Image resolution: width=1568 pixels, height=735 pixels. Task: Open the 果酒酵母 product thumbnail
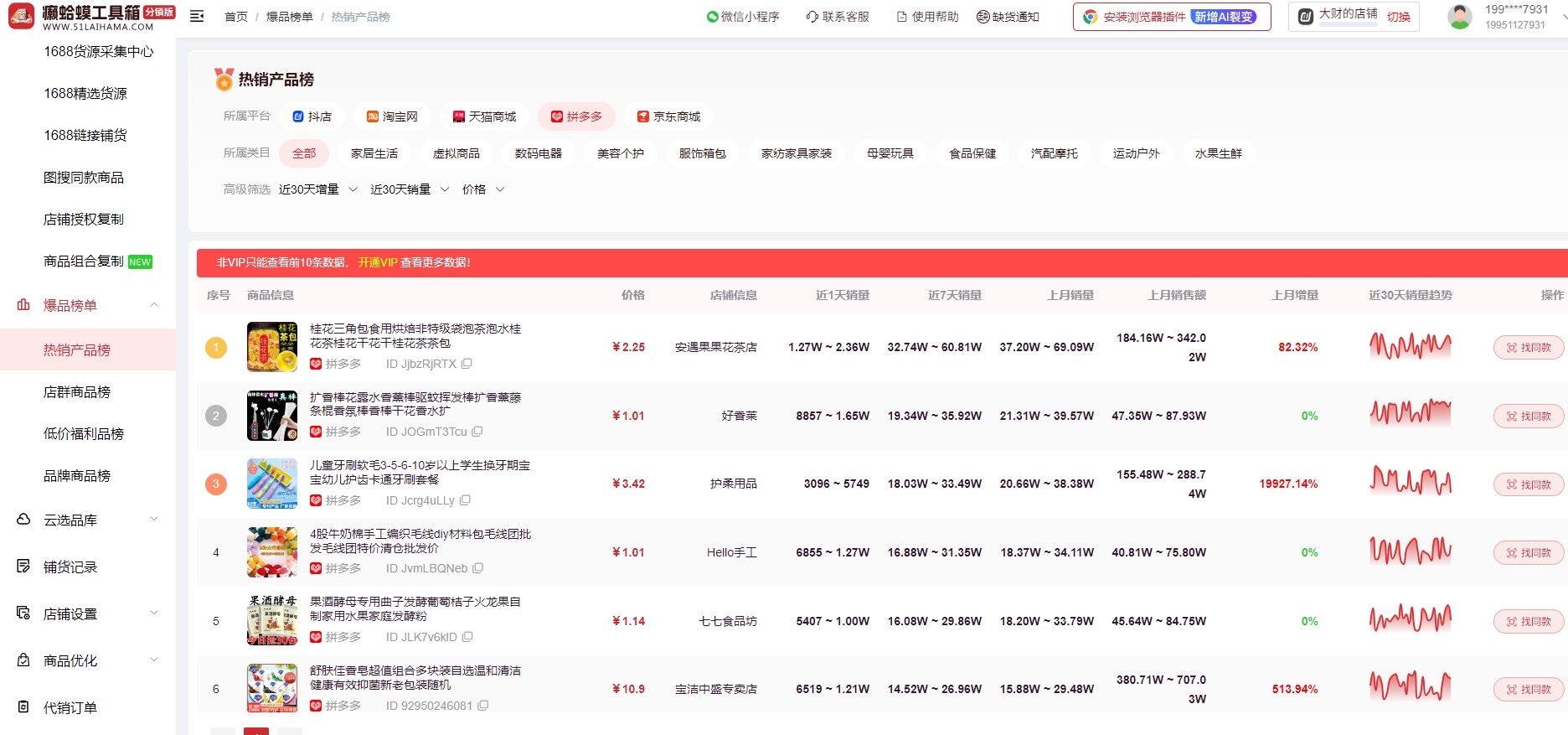(x=272, y=620)
